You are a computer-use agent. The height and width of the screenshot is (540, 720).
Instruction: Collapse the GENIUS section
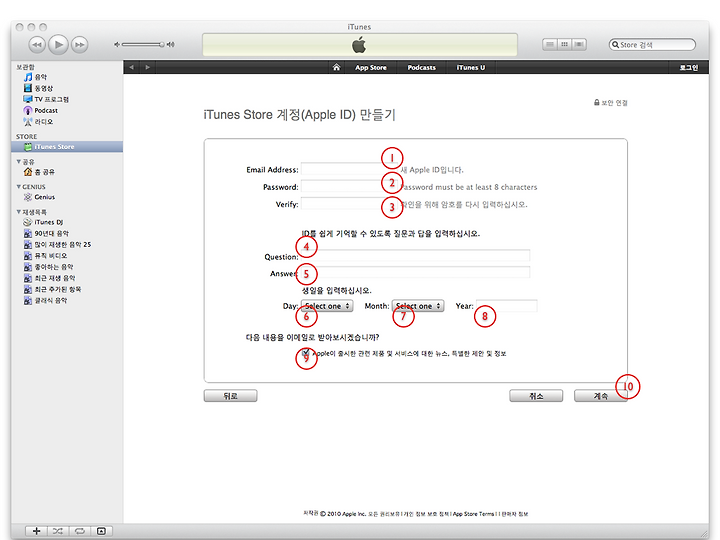click(18, 186)
